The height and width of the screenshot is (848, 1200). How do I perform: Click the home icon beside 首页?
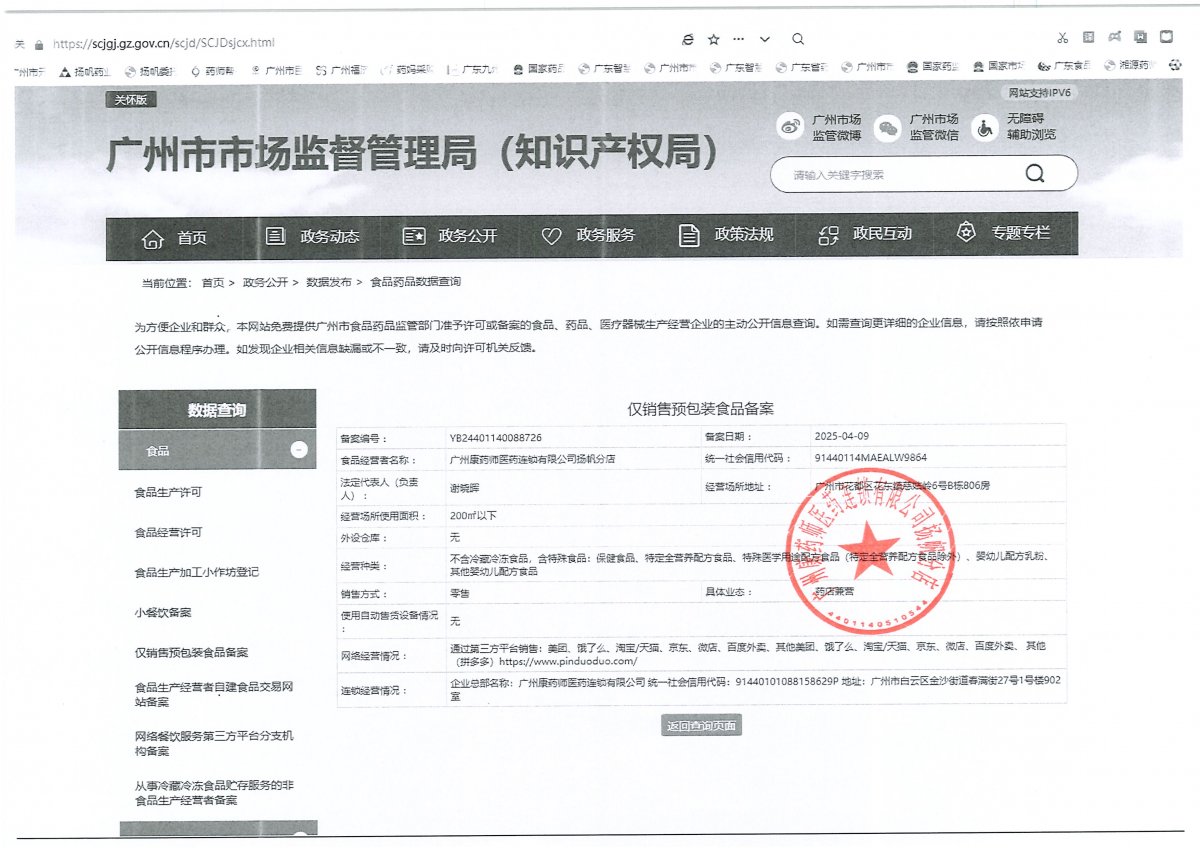(153, 237)
